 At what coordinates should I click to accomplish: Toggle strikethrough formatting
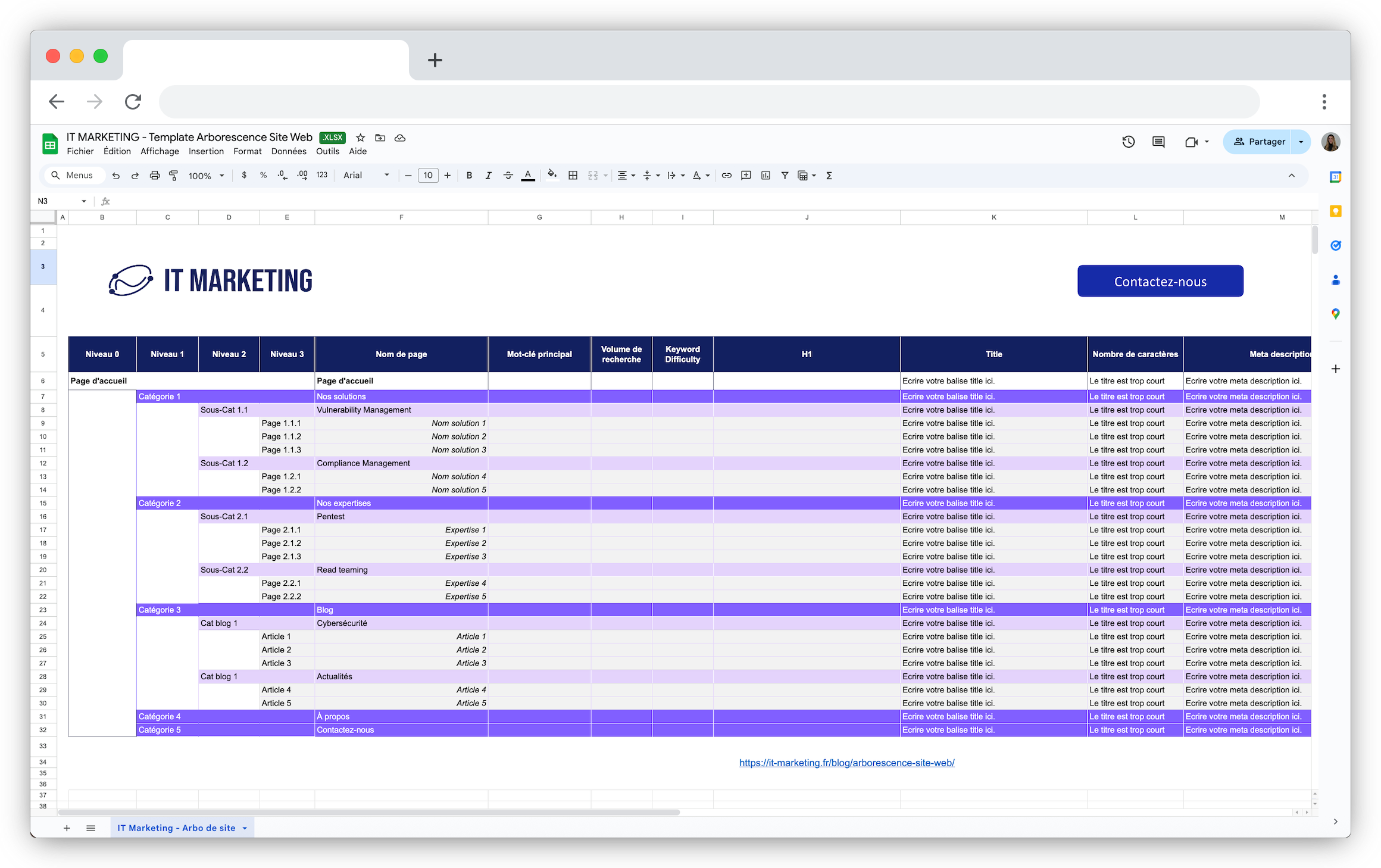(508, 176)
